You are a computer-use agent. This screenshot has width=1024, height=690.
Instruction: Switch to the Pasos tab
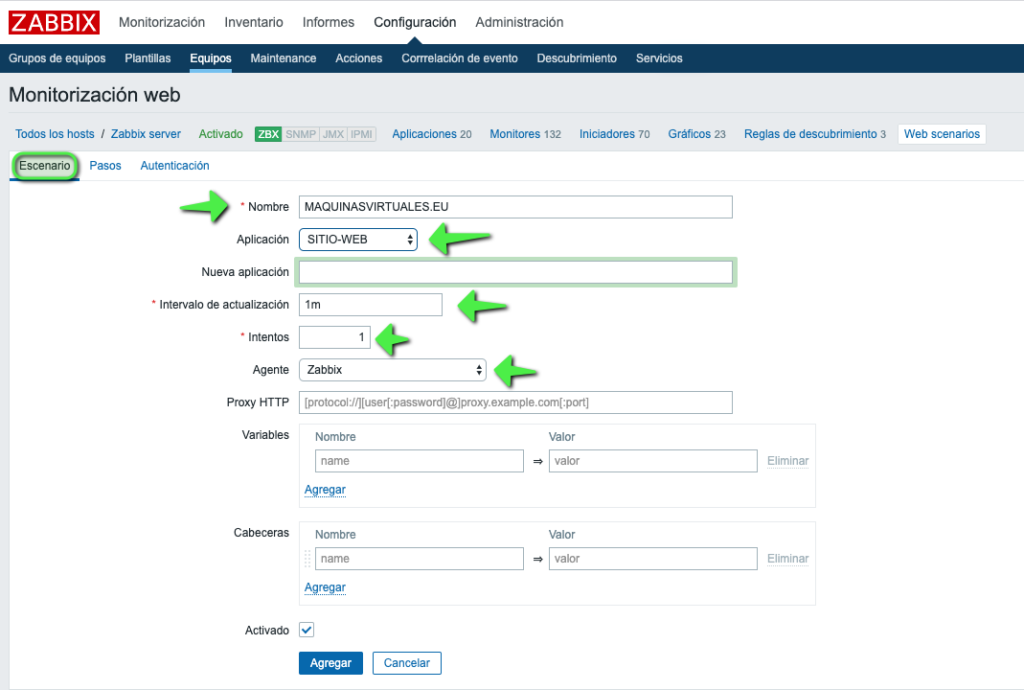(105, 166)
